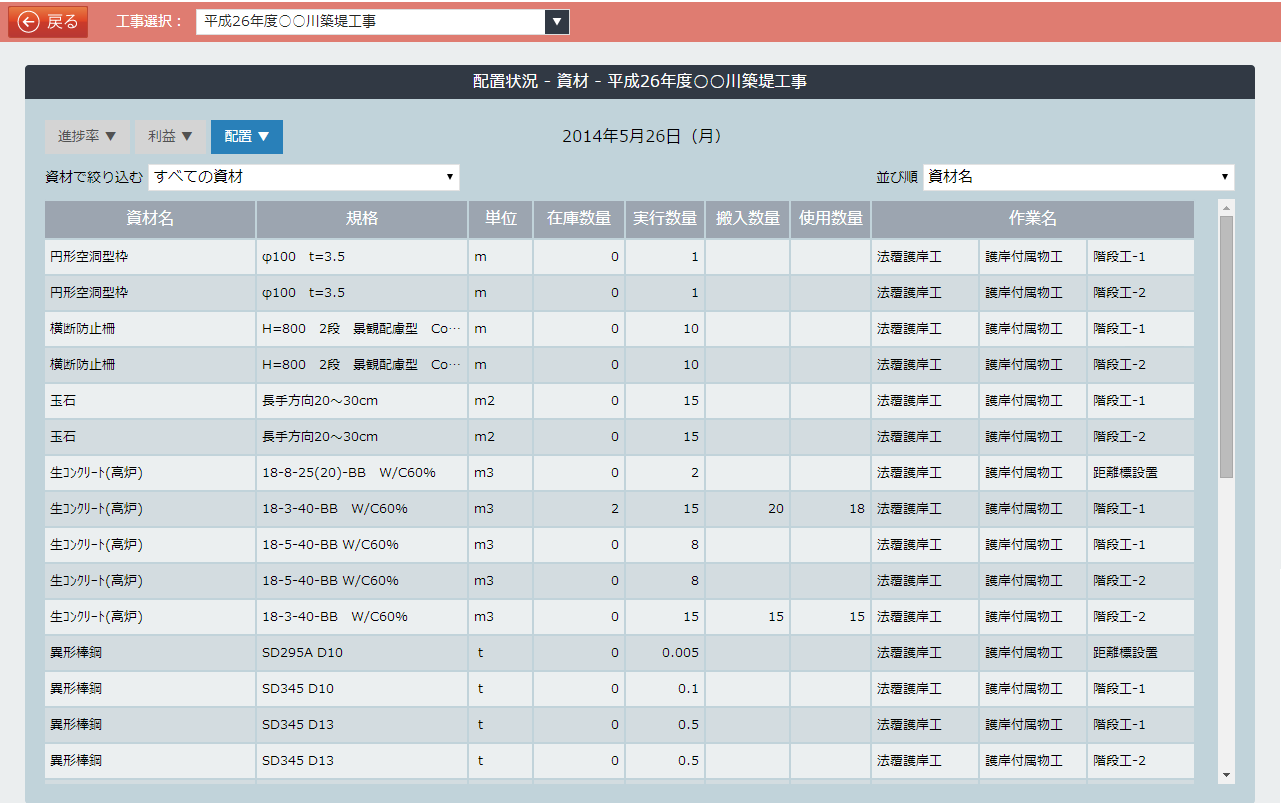
Task: Click the 実行数量 column header
Action: tap(665, 219)
